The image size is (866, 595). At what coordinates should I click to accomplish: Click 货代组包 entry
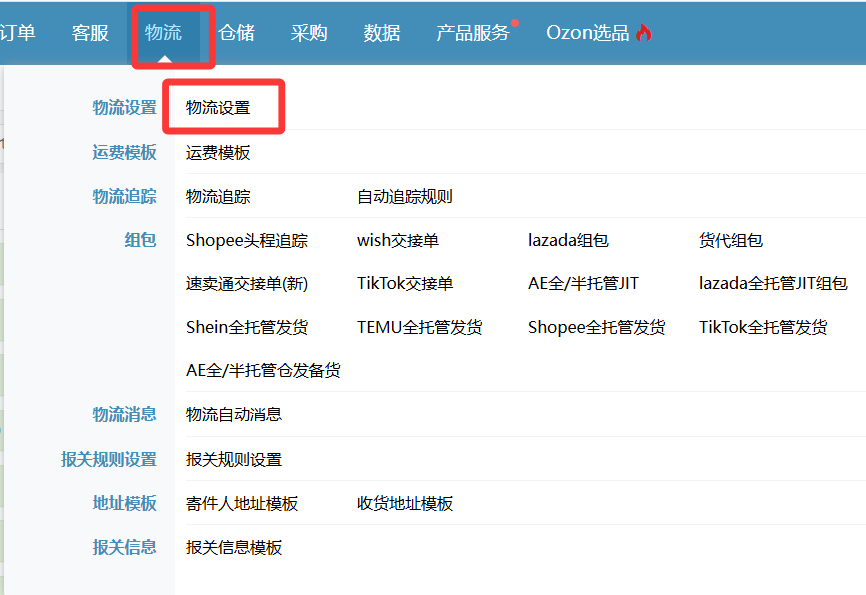click(731, 241)
